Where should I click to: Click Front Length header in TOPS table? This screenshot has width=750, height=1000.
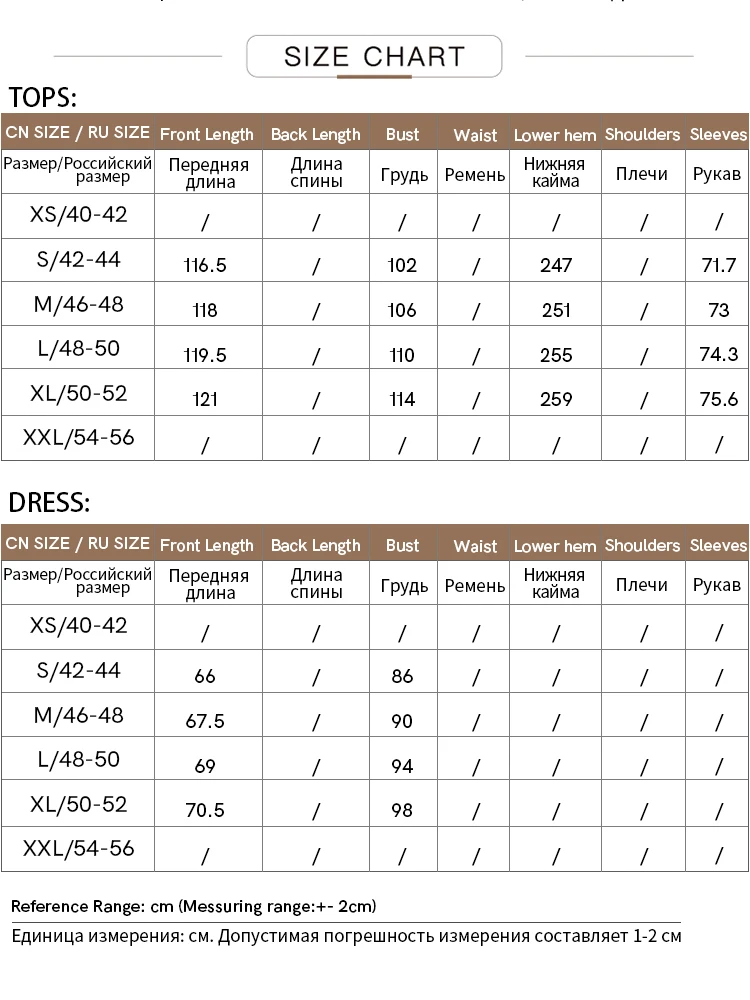207,135
